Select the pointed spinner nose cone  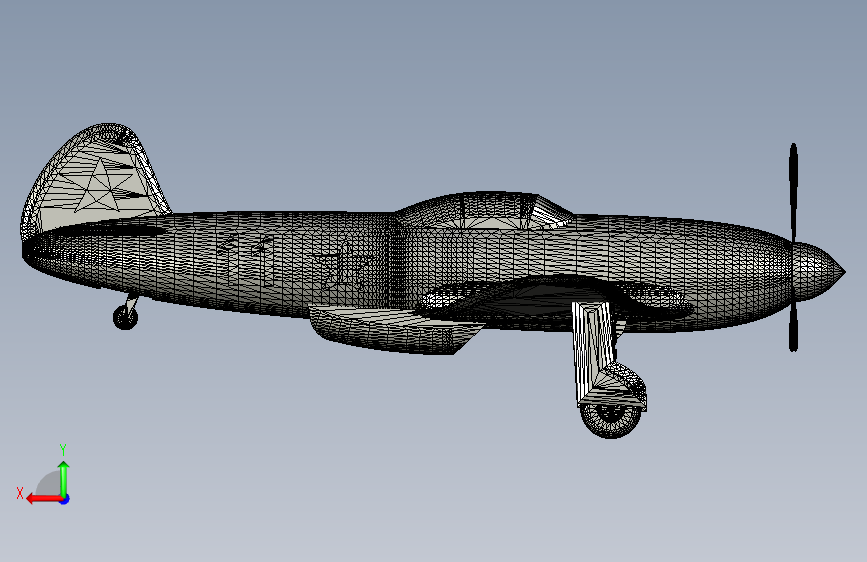(819, 272)
